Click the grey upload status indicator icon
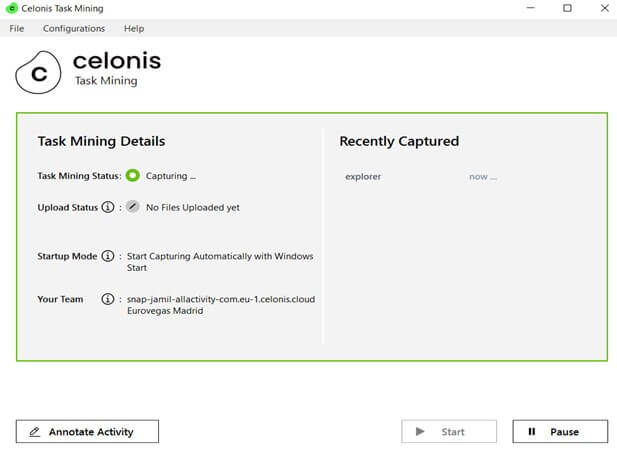This screenshot has width=617, height=452. click(133, 207)
